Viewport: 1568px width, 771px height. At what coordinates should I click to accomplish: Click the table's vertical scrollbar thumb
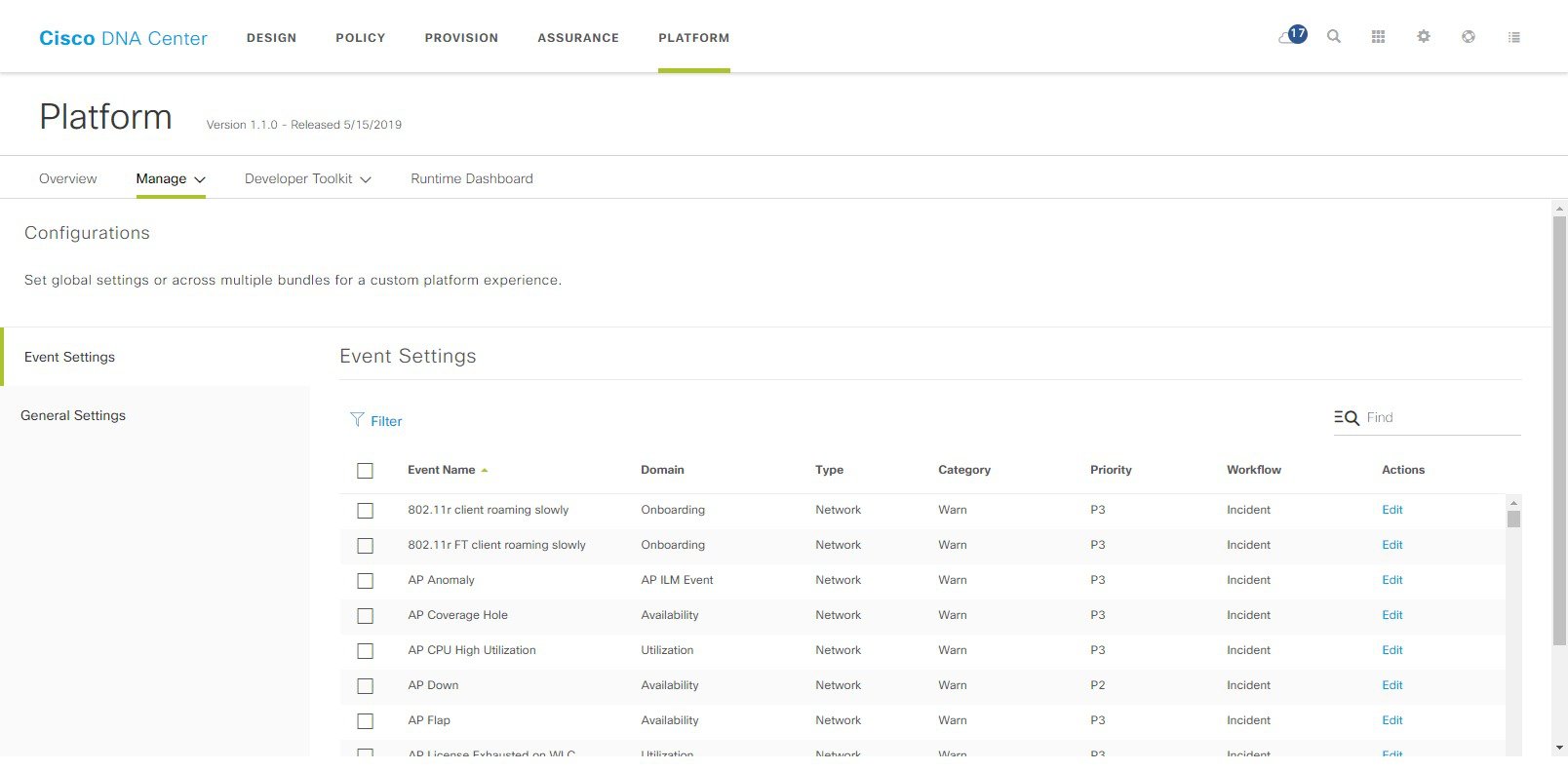coord(1513,519)
